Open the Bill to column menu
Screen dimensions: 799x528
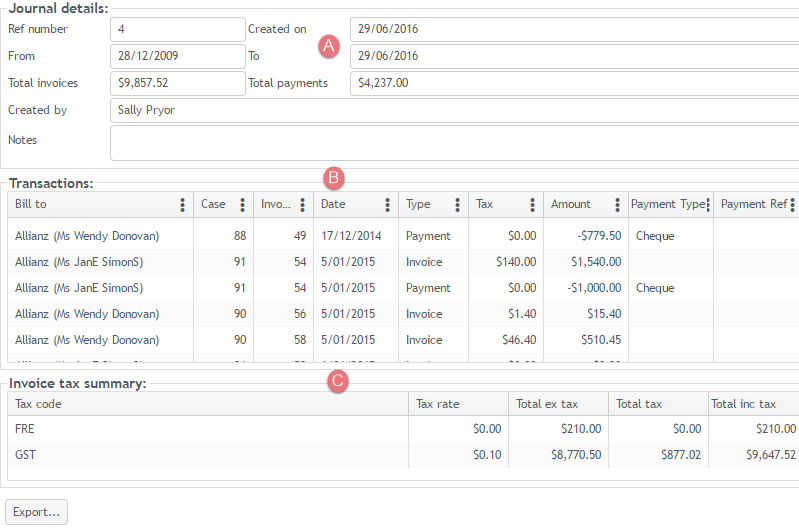[x=182, y=205]
